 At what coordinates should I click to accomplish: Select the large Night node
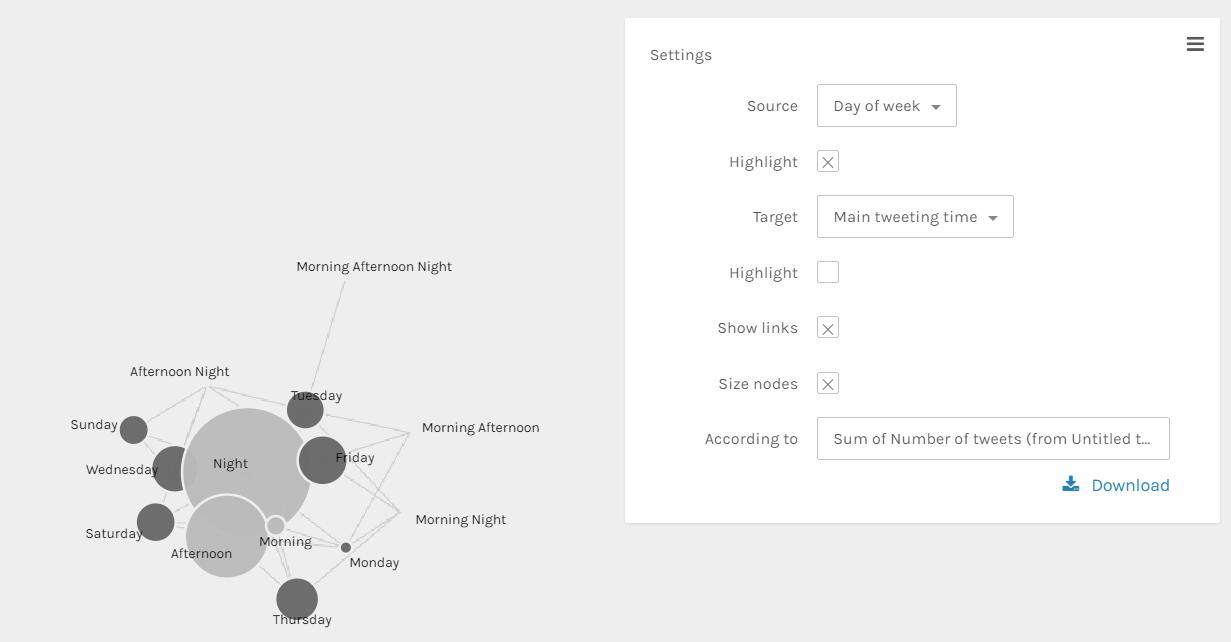tap(247, 450)
